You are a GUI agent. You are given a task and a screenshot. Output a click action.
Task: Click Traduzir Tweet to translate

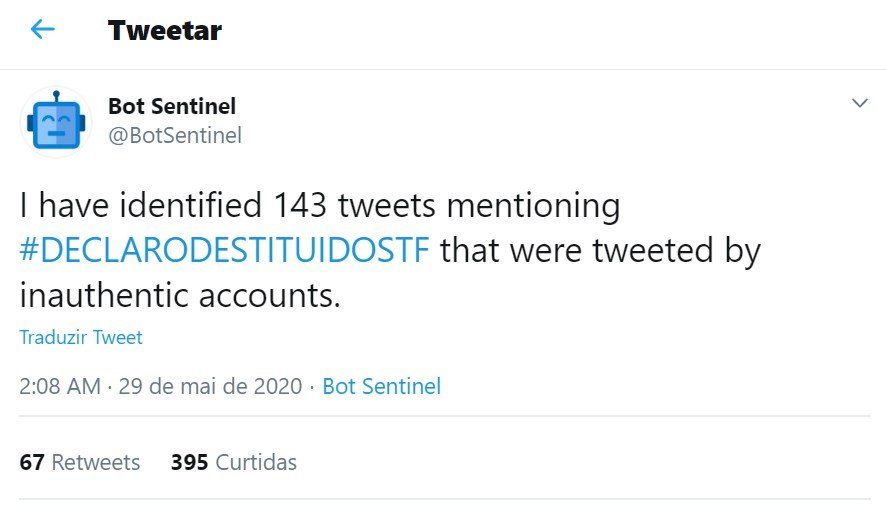(81, 337)
